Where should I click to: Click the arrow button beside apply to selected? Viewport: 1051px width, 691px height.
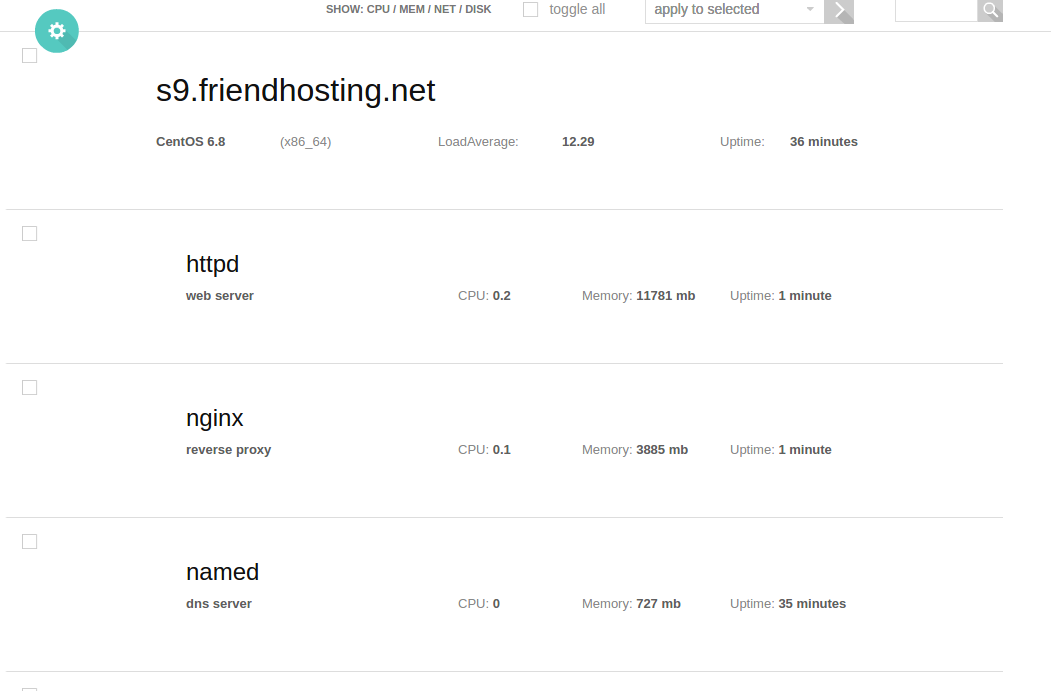tap(839, 11)
